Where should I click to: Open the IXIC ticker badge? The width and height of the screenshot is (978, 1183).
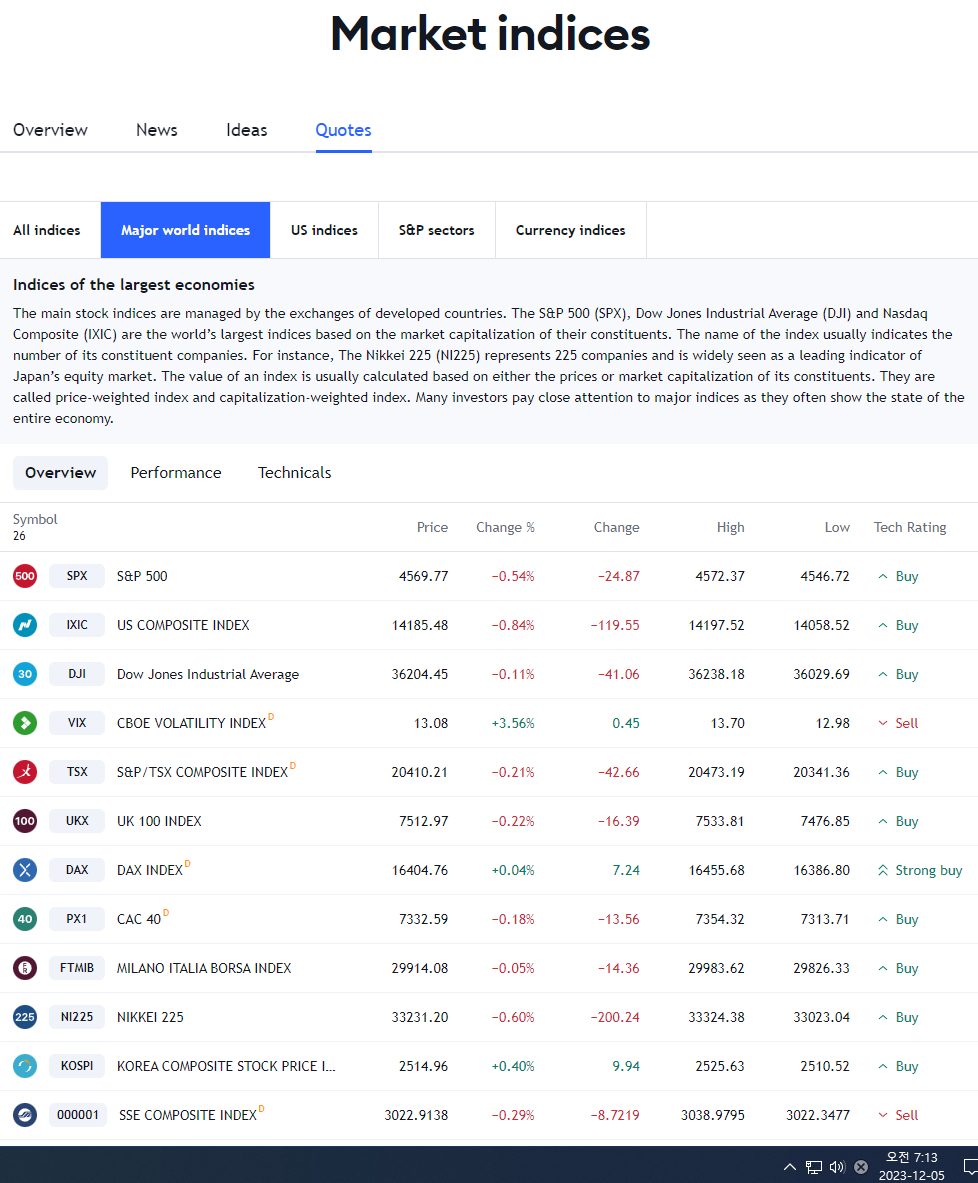tap(77, 625)
